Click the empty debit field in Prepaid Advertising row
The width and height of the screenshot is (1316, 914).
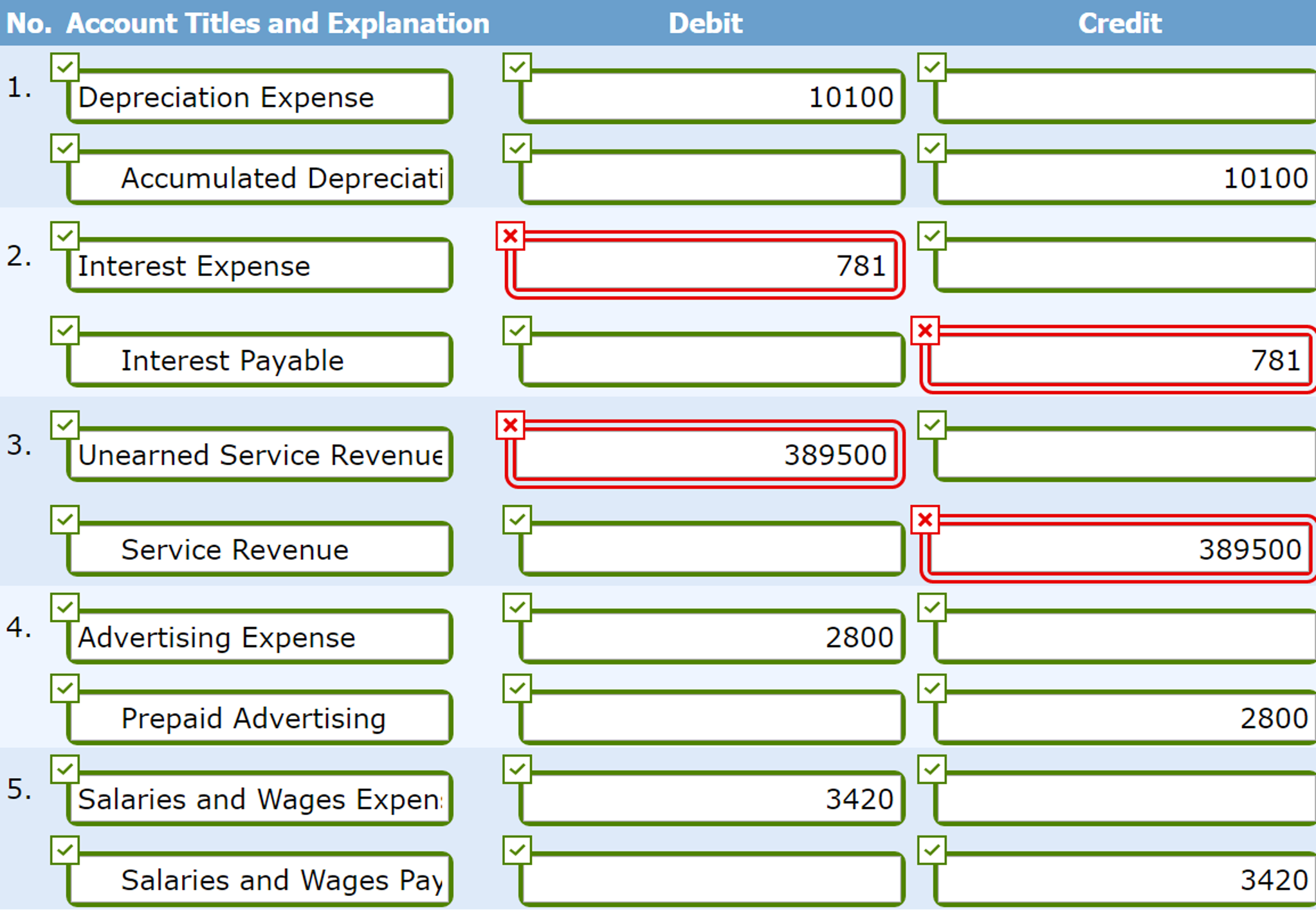click(713, 718)
